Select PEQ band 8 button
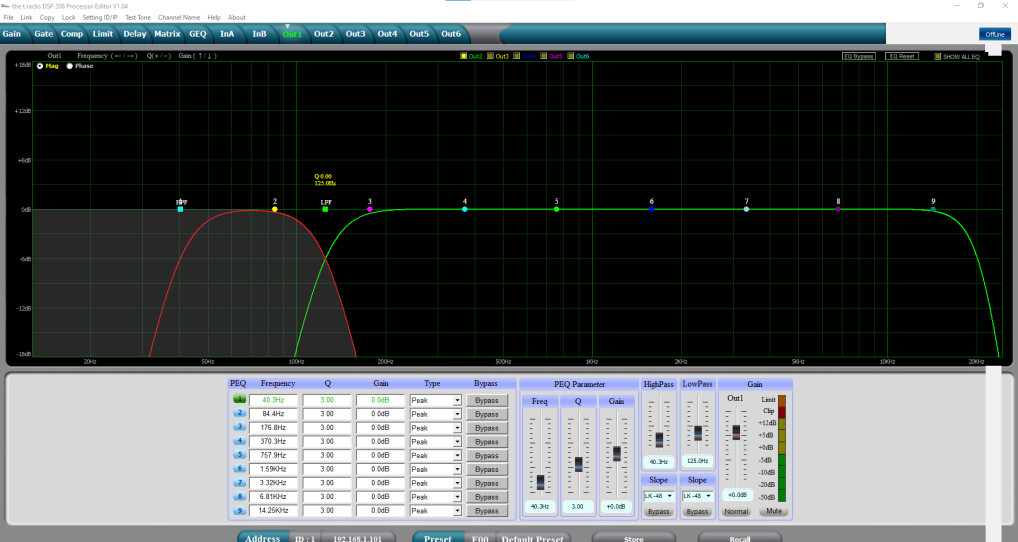1018x542 pixels. coord(239,497)
